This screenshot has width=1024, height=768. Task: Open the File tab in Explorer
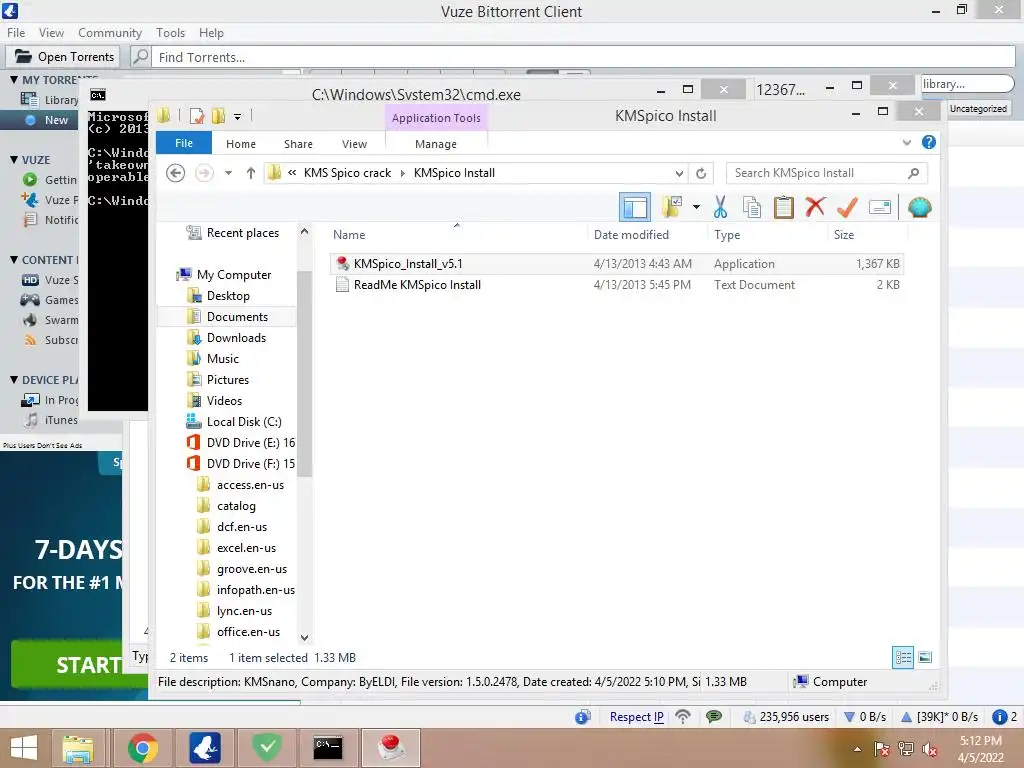click(184, 143)
